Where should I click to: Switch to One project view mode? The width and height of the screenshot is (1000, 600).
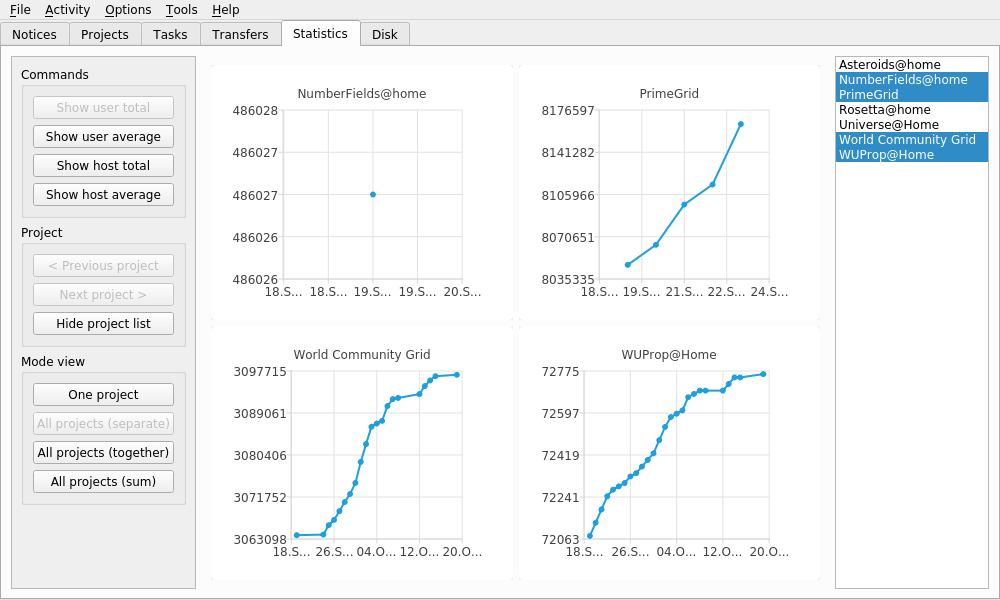103,395
